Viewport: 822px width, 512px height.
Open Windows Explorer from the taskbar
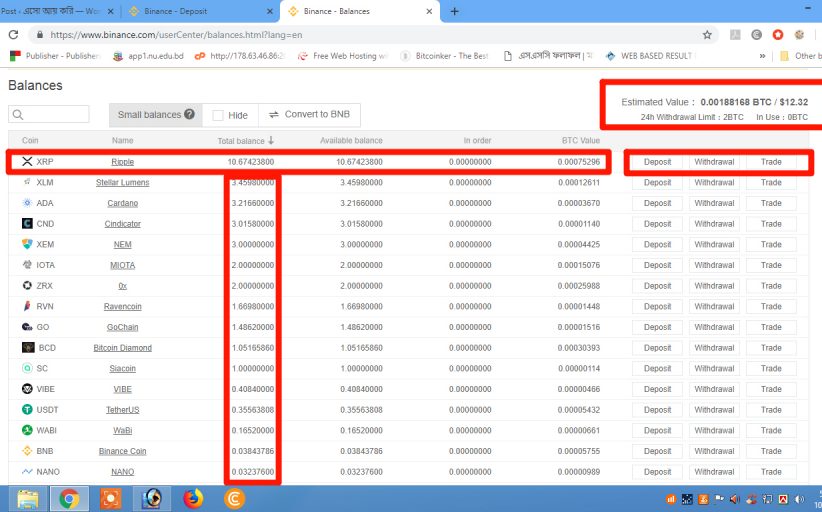[28, 498]
